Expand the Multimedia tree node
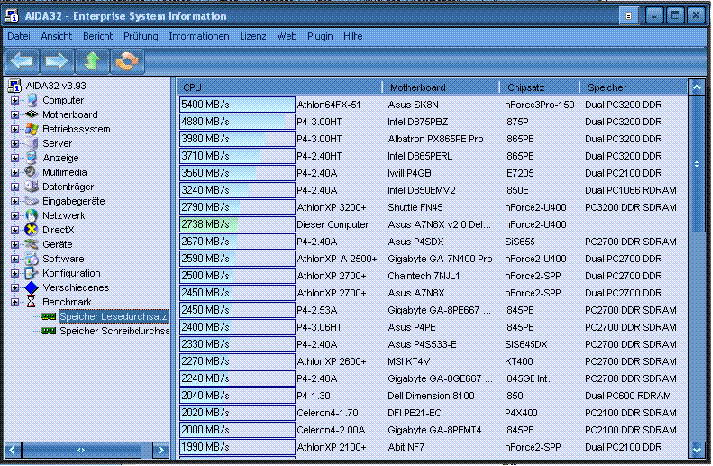Screen dimensions: 713x466 click(15, 173)
